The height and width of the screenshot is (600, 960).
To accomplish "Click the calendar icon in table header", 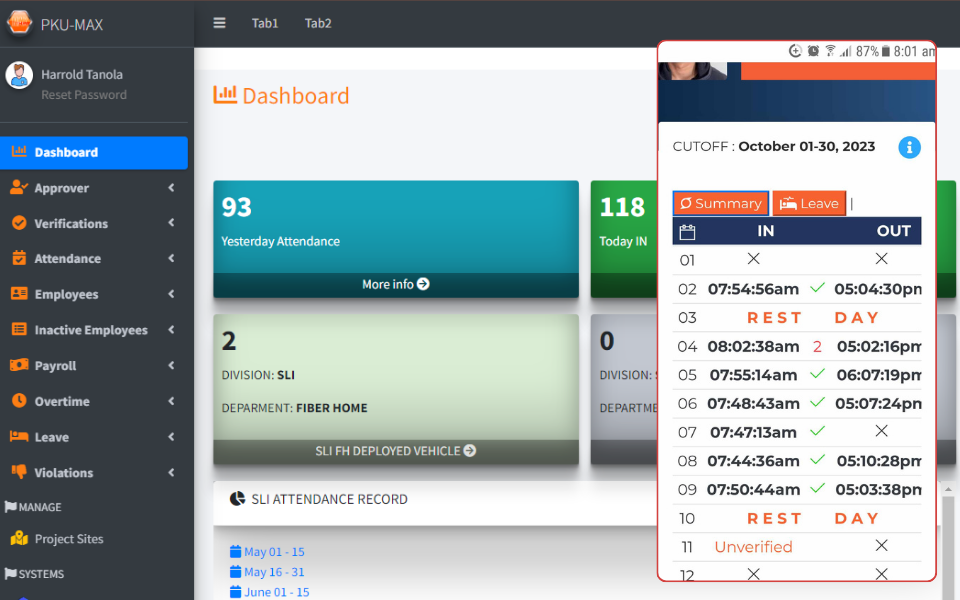I will [x=687, y=231].
